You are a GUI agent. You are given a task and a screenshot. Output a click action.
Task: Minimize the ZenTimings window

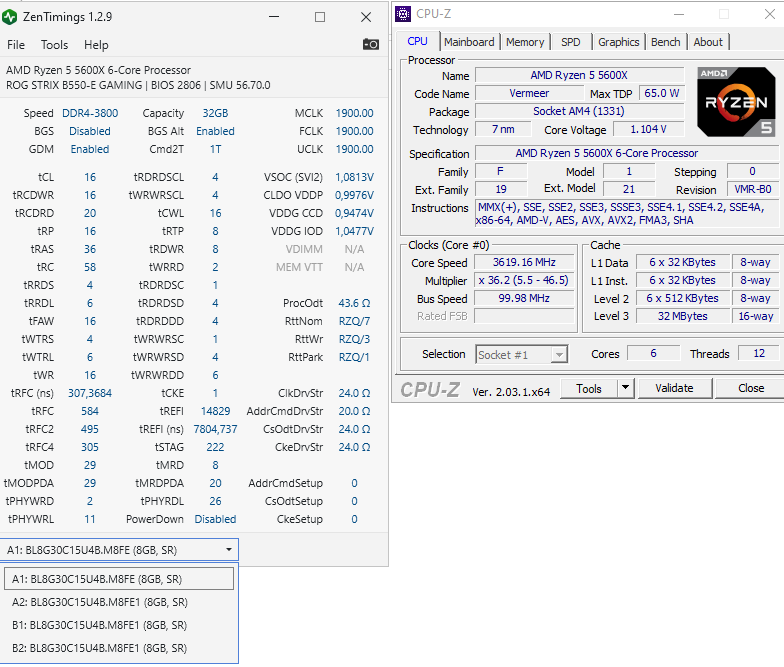[274, 17]
